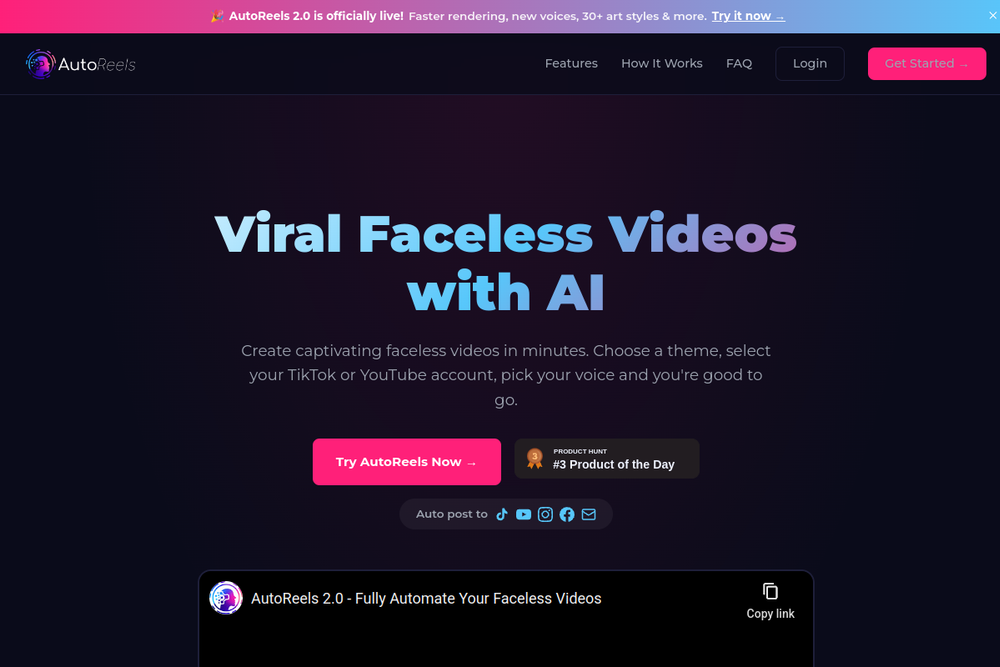Click the Product Hunt medal icon

tap(534, 458)
